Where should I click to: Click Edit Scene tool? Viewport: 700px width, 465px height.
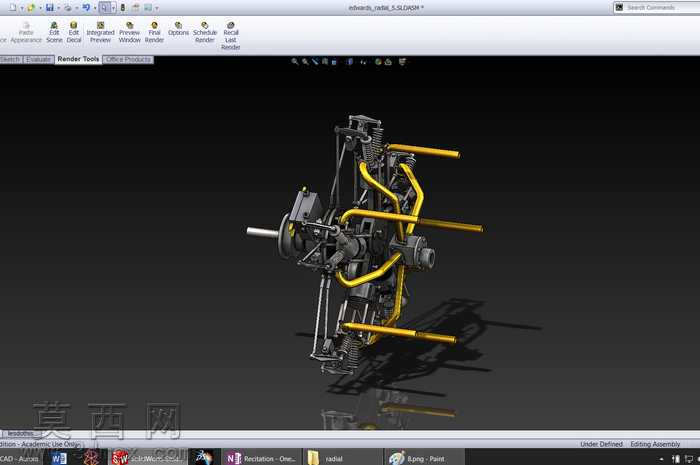pos(54,32)
